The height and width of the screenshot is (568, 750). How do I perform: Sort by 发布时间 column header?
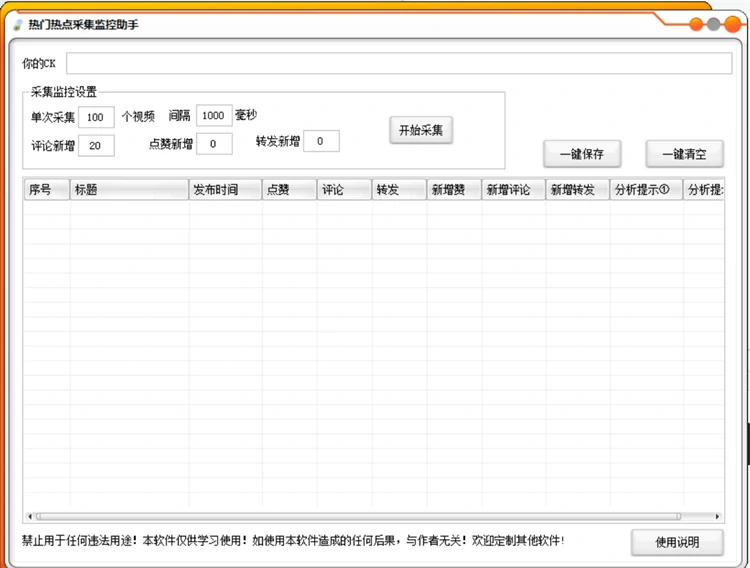(225, 189)
